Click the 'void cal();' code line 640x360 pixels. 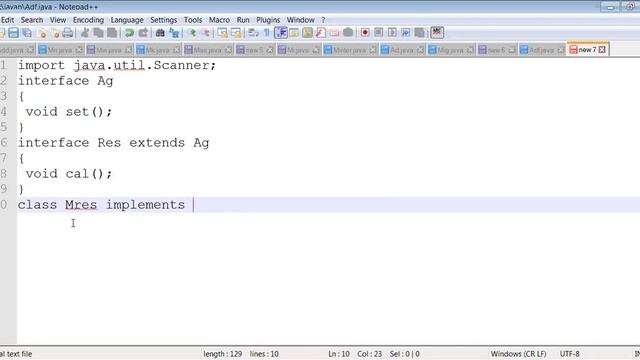click(69, 174)
